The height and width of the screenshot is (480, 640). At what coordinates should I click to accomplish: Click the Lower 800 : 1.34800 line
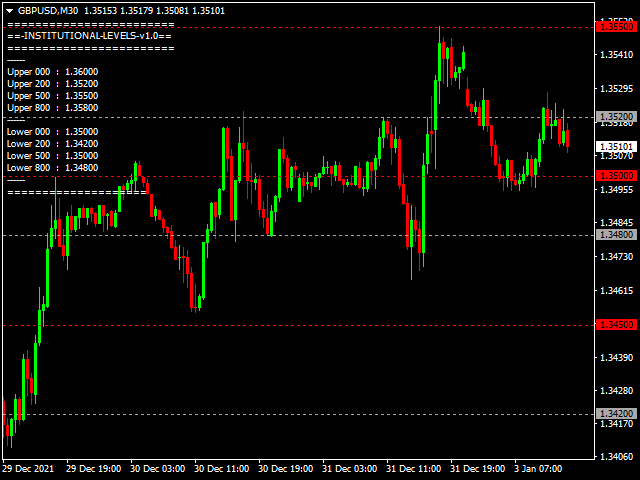(53, 168)
